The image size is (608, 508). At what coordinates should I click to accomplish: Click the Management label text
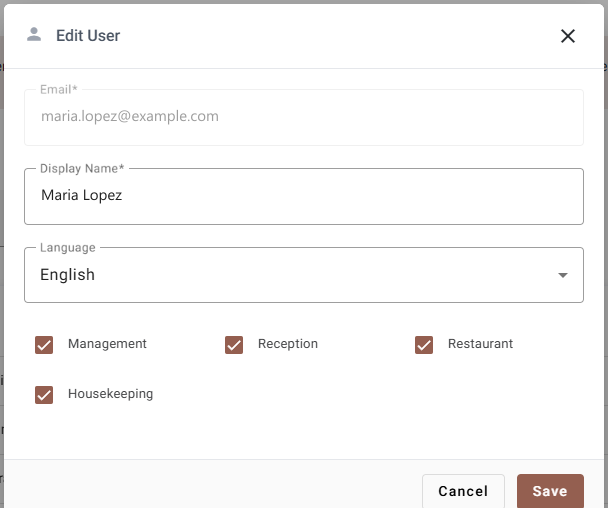107,344
